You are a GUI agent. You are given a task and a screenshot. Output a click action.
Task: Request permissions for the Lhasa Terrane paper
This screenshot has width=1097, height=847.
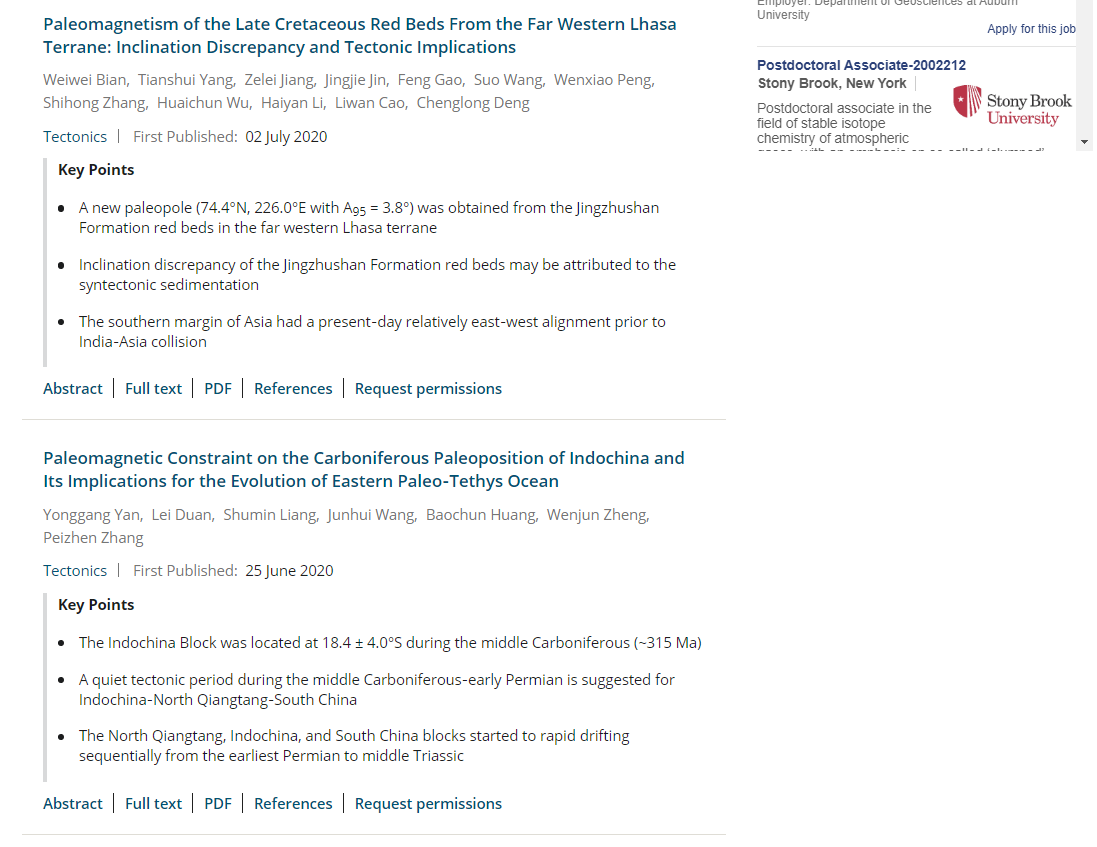click(428, 389)
